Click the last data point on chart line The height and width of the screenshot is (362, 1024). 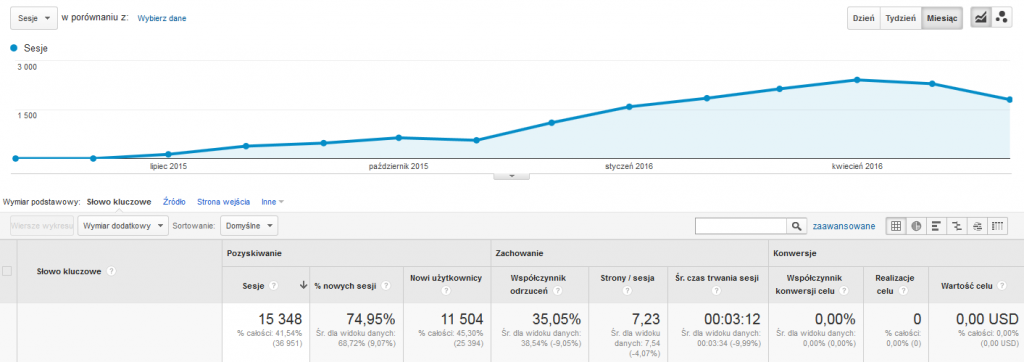point(1010,99)
